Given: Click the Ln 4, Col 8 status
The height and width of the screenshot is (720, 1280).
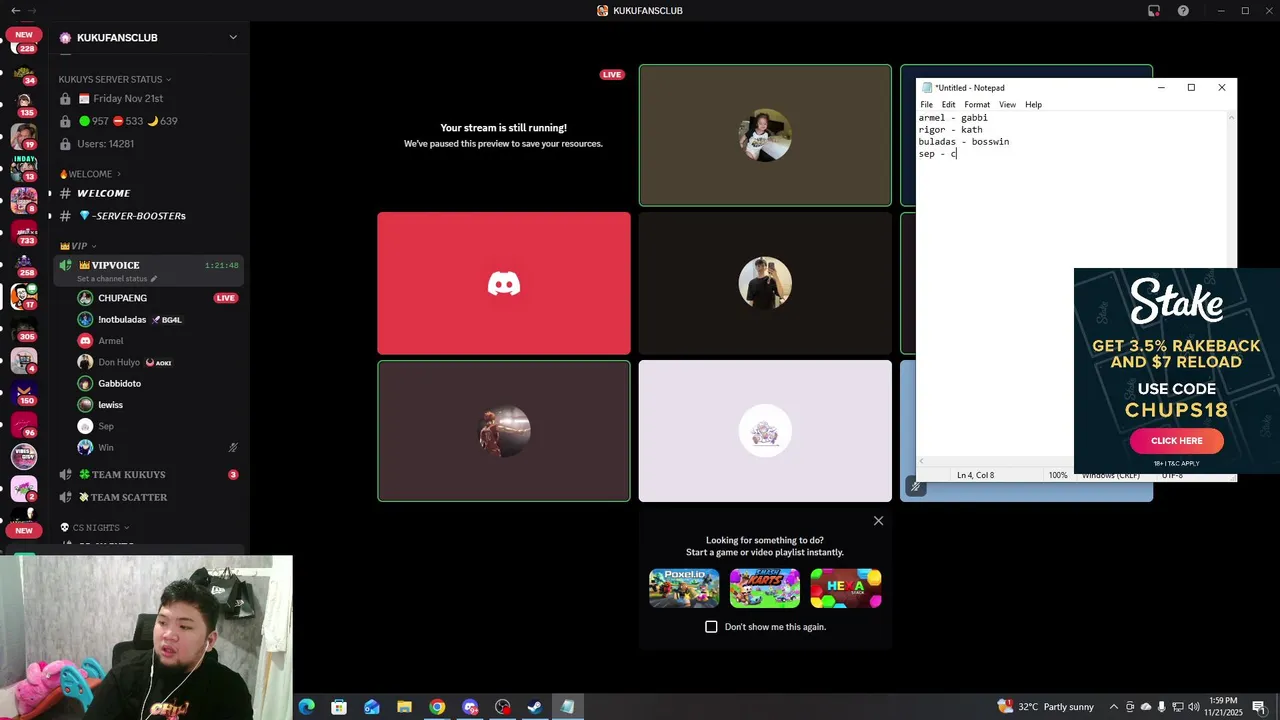Looking at the screenshot, I should 975,475.
